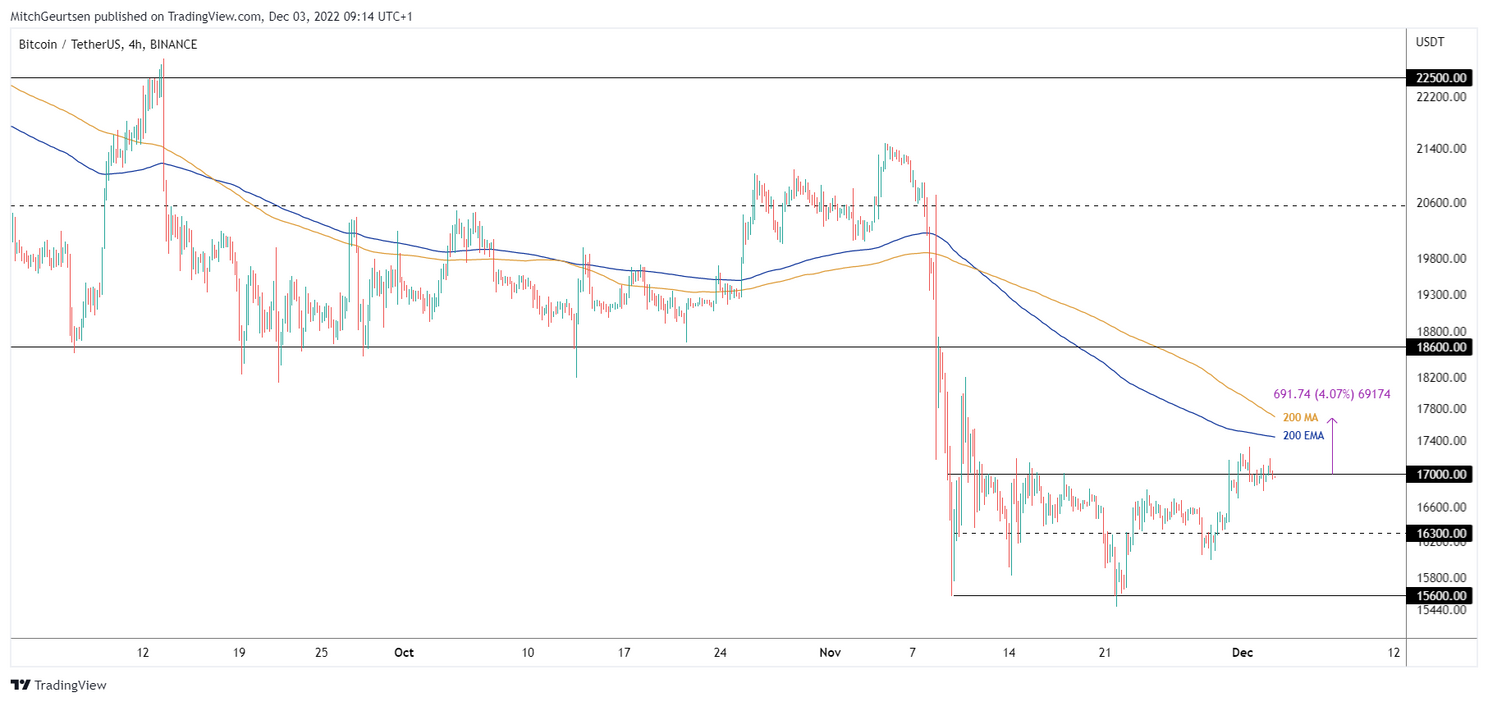Viewport: 1488px width, 703px height.
Task: Click the date label 24 on the axis
Action: [x=720, y=652]
